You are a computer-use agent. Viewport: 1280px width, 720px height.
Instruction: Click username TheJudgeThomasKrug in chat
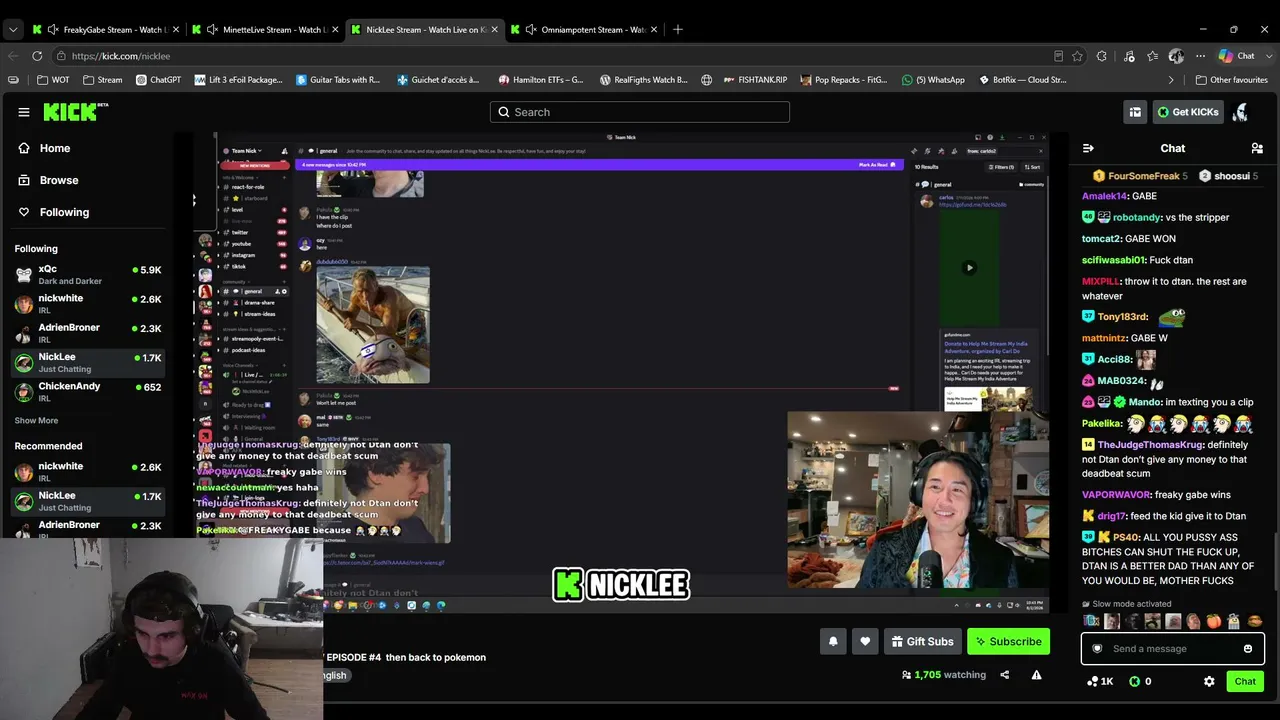[x=1150, y=445]
